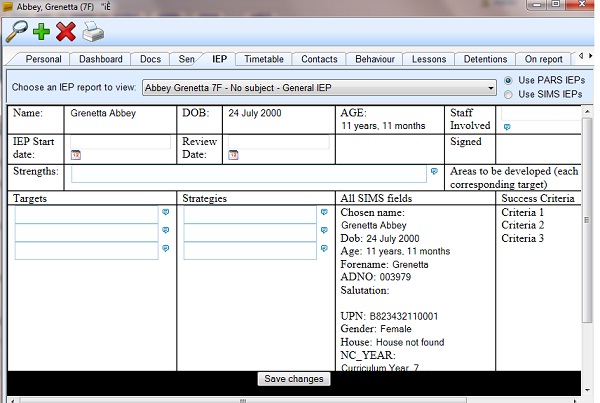The height and width of the screenshot is (403, 600).
Task: Click the third Targets text field
Action: 86,251
